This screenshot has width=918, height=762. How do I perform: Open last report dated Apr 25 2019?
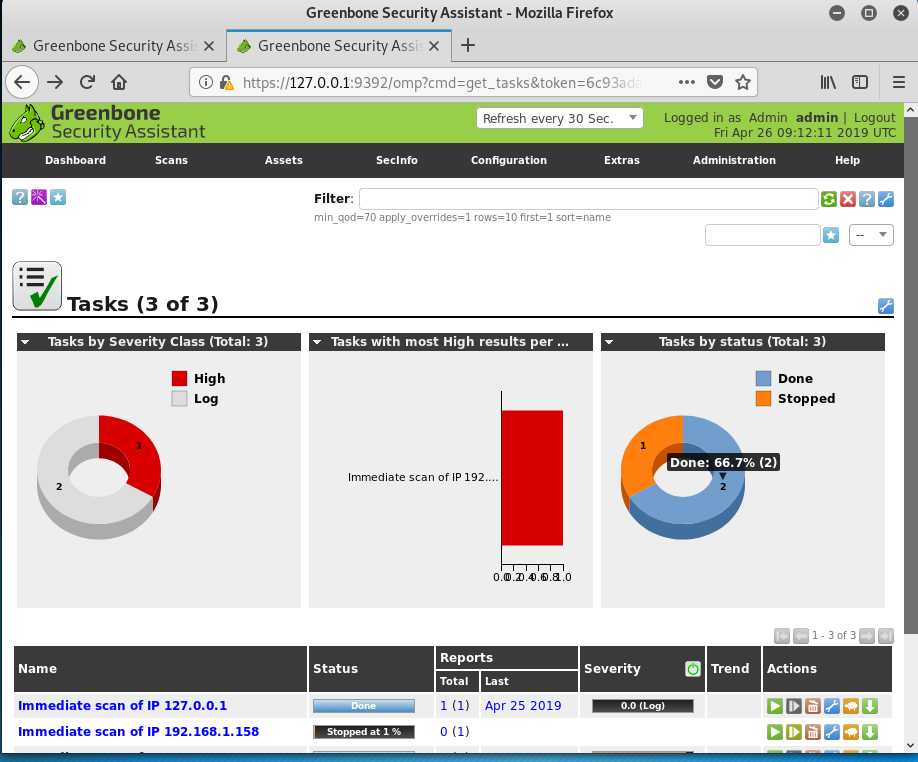click(523, 706)
